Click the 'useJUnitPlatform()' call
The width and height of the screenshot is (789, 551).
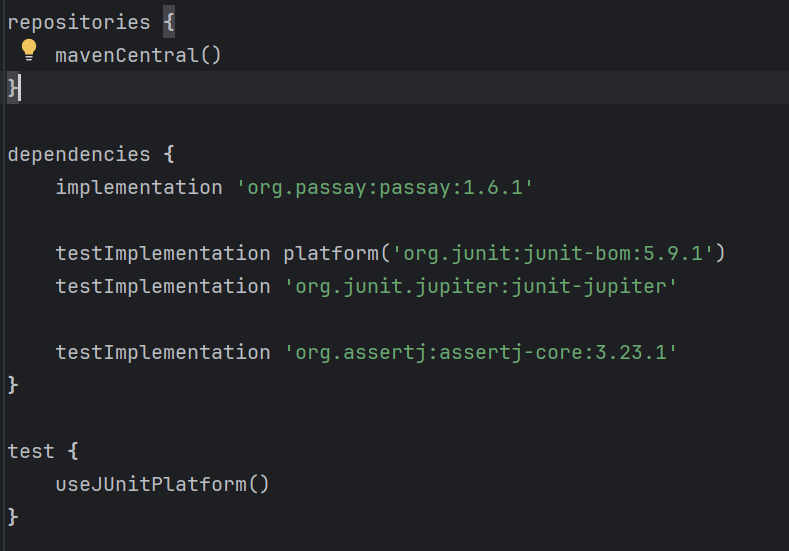[x=162, y=484]
